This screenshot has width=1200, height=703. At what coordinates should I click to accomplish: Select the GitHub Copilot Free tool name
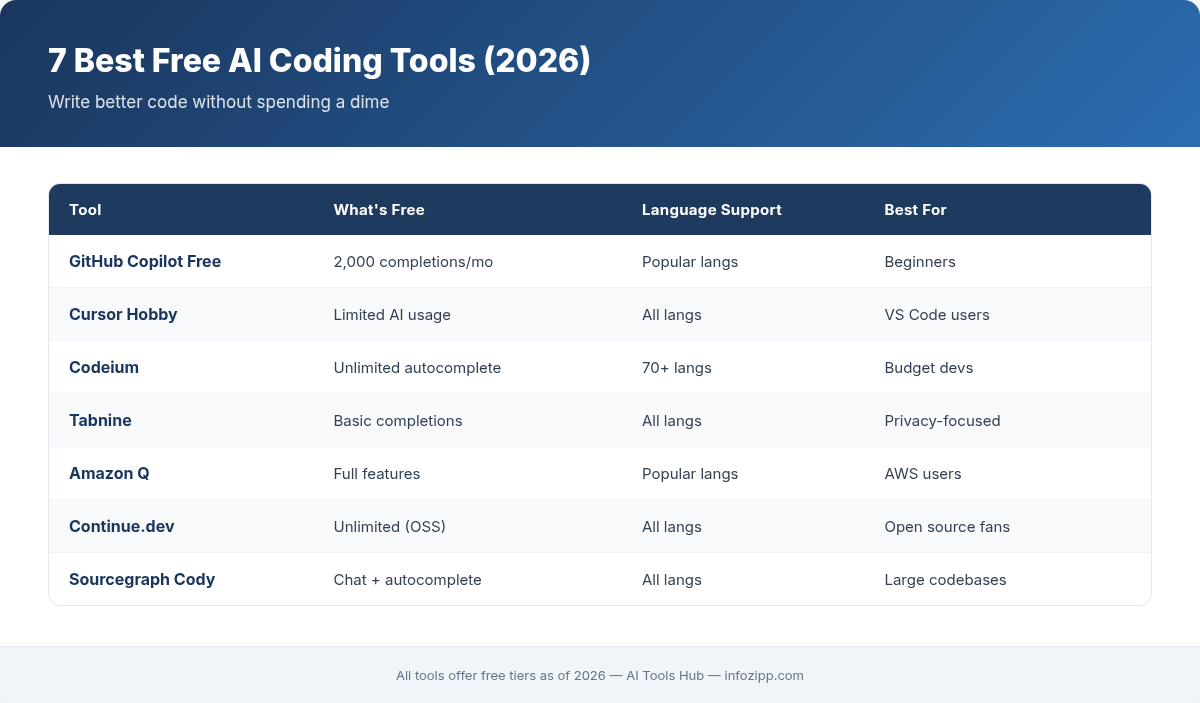(145, 261)
